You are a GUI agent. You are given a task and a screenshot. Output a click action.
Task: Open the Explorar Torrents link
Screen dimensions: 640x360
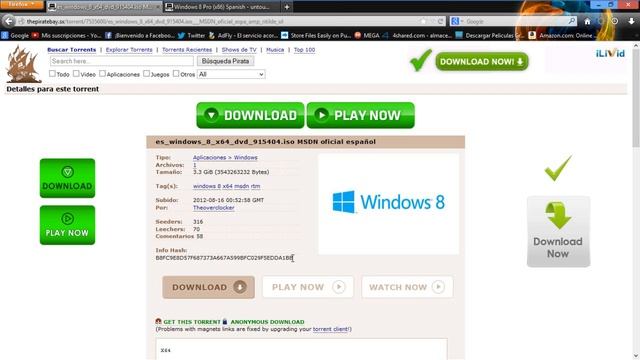[x=129, y=50]
